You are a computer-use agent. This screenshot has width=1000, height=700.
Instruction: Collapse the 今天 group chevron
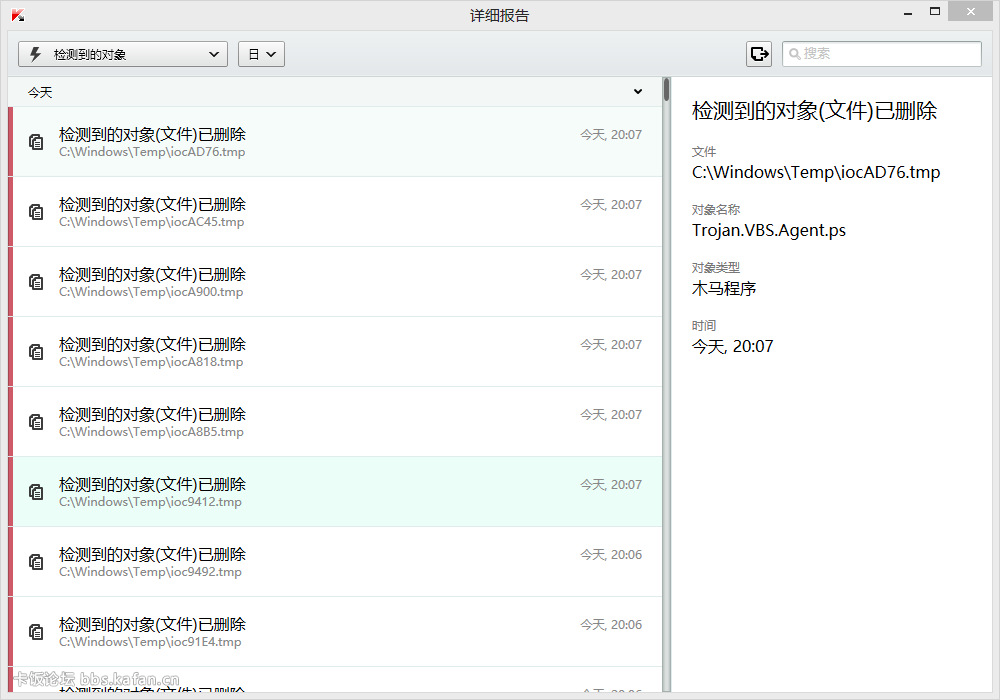tap(638, 92)
